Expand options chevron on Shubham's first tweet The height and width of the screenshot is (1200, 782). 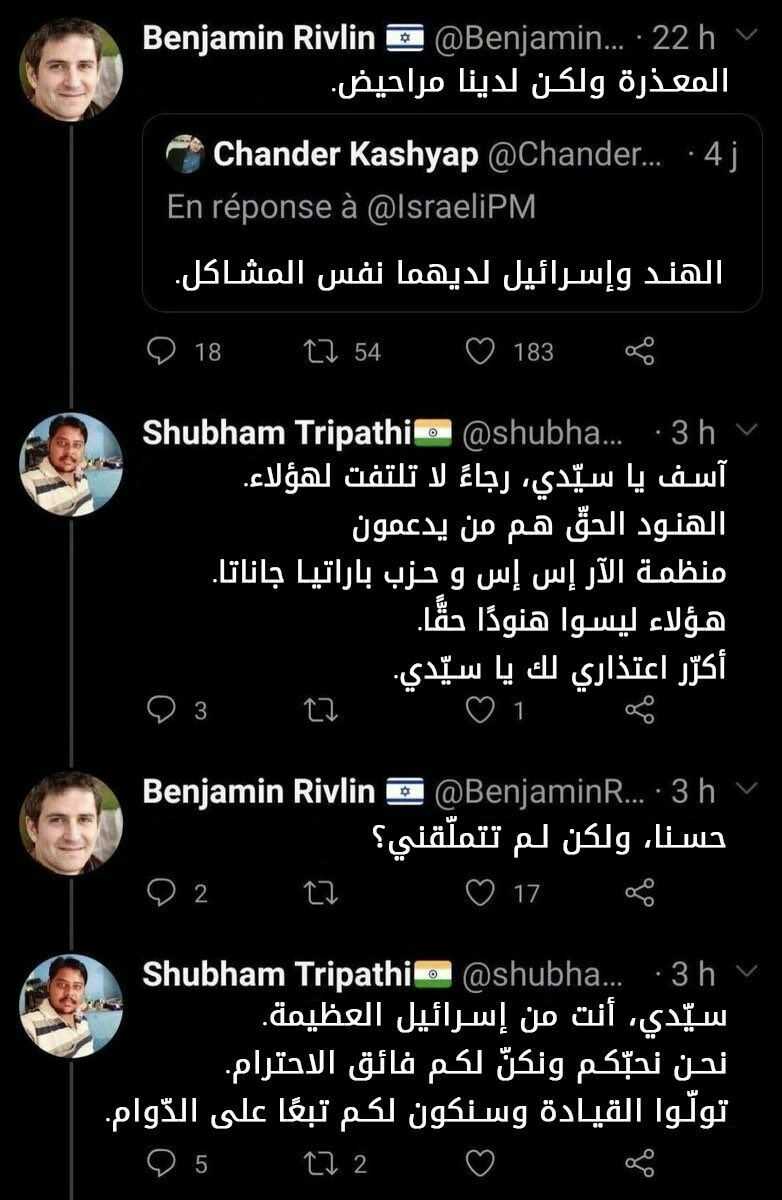(x=745, y=432)
